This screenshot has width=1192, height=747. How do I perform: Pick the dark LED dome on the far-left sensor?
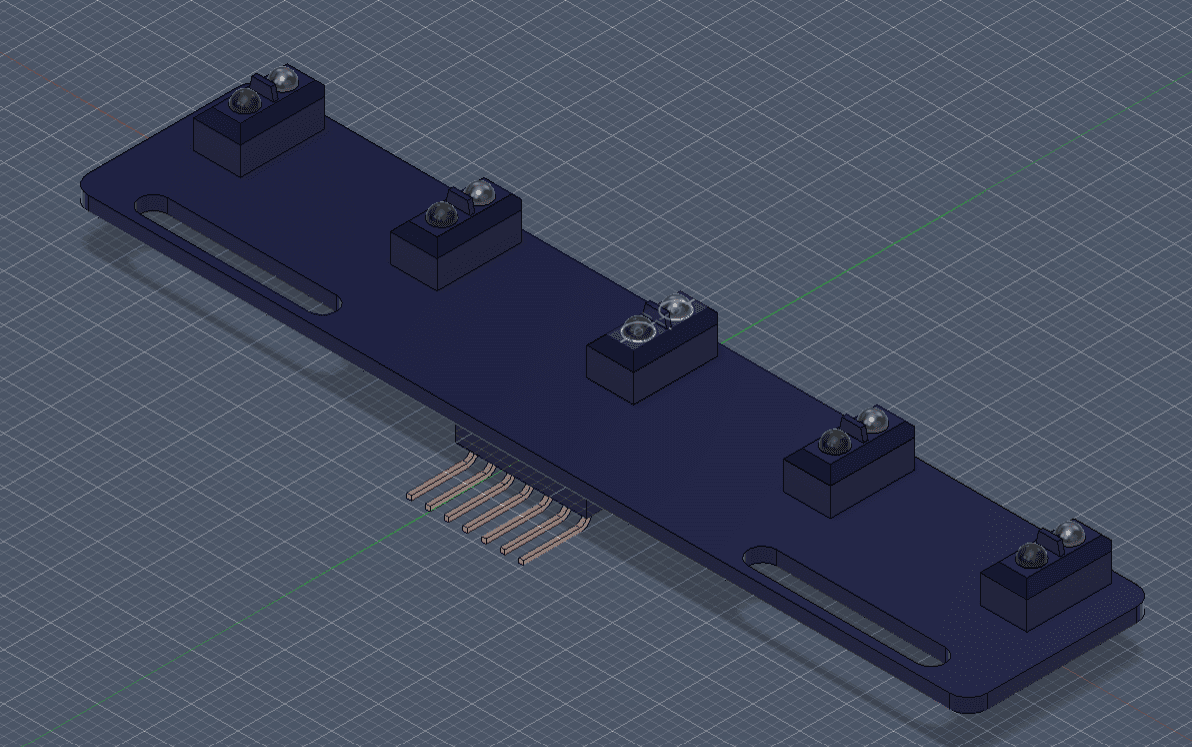tap(245, 100)
